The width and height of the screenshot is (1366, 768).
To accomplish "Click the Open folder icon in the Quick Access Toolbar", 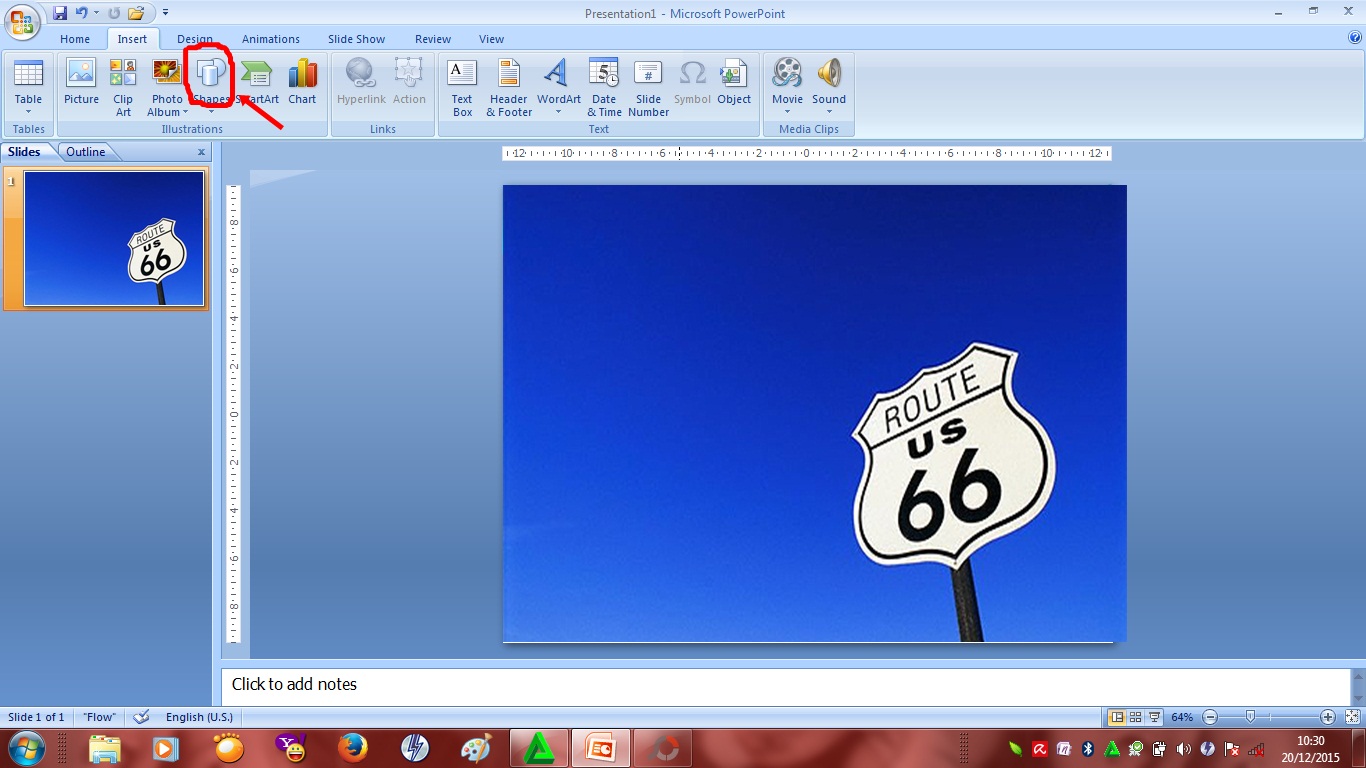I will click(x=136, y=13).
